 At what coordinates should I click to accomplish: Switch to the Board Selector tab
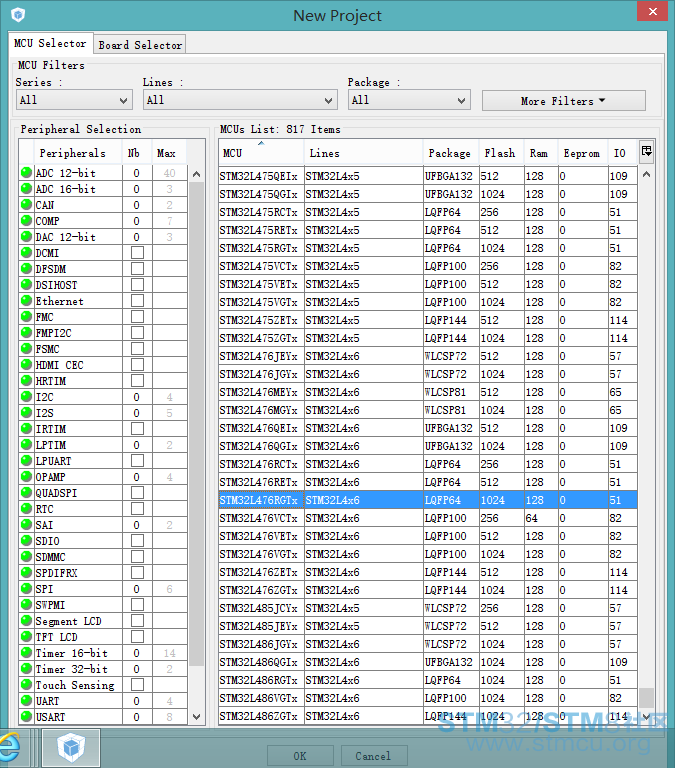tap(140, 45)
